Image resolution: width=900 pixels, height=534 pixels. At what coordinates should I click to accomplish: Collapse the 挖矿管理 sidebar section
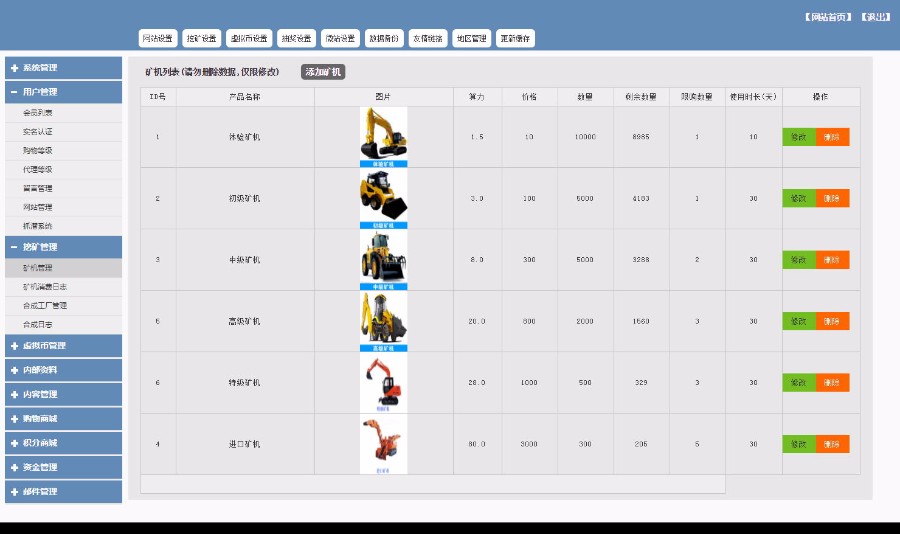tap(63, 247)
